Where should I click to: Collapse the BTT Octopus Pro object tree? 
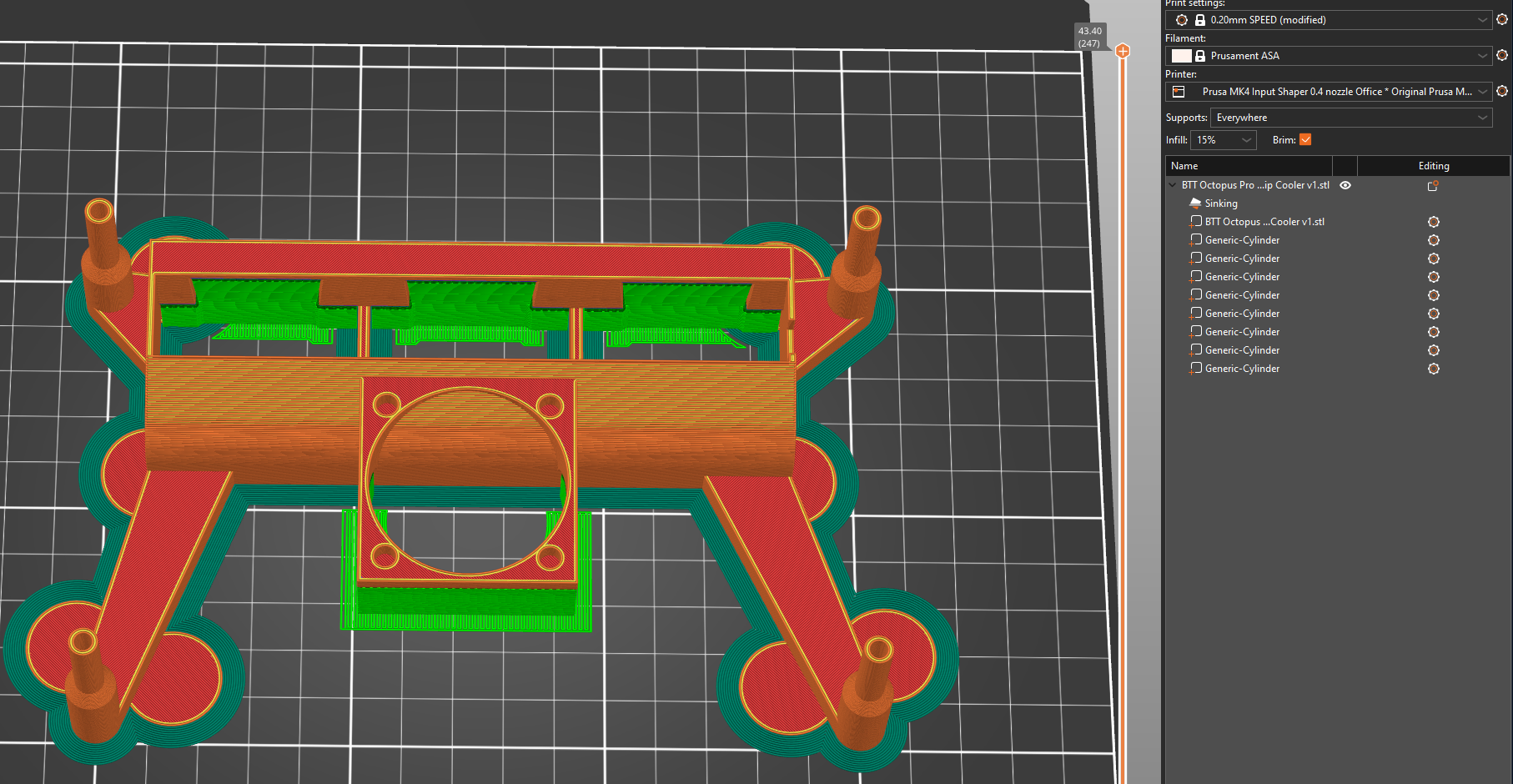pyautogui.click(x=1174, y=185)
